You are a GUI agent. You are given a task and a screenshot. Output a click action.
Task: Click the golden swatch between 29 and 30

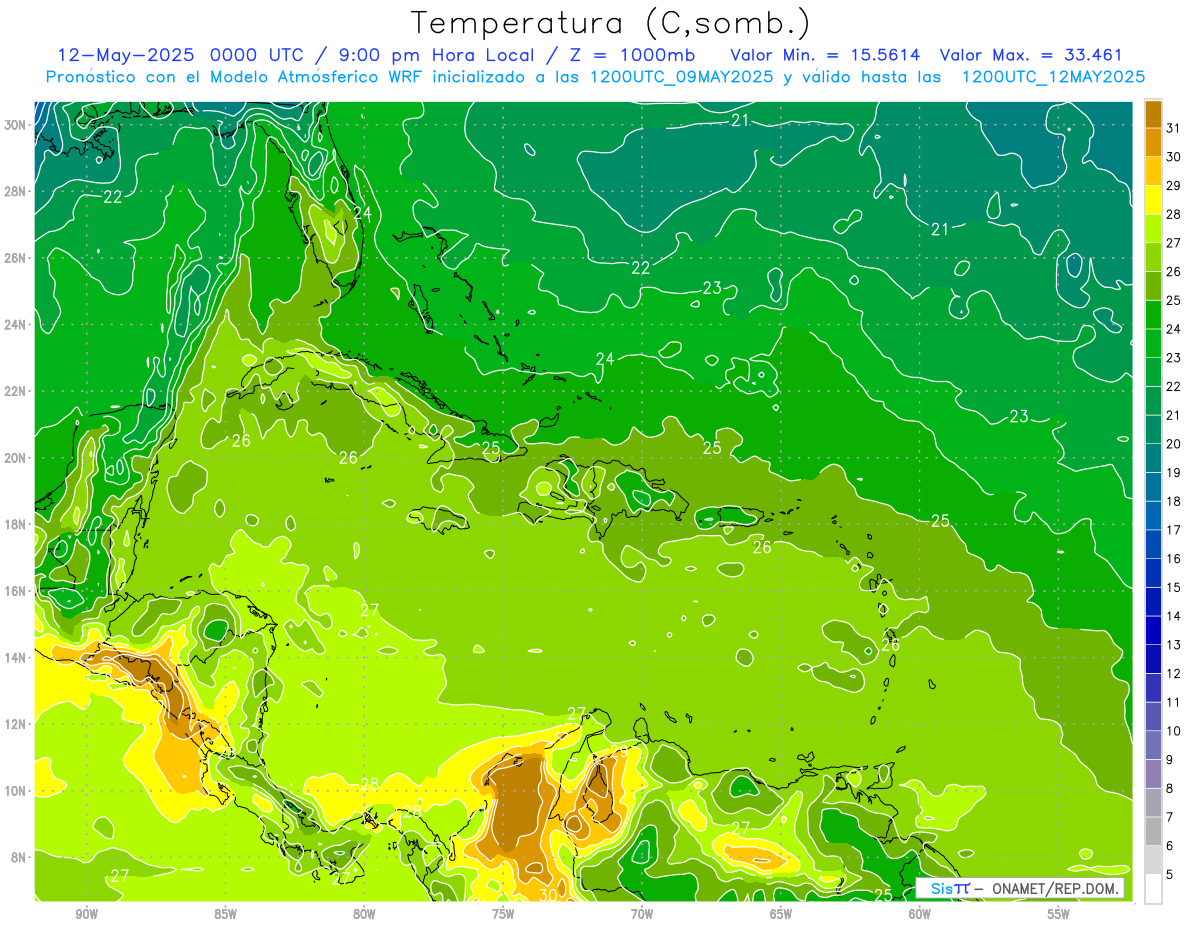pos(1153,171)
